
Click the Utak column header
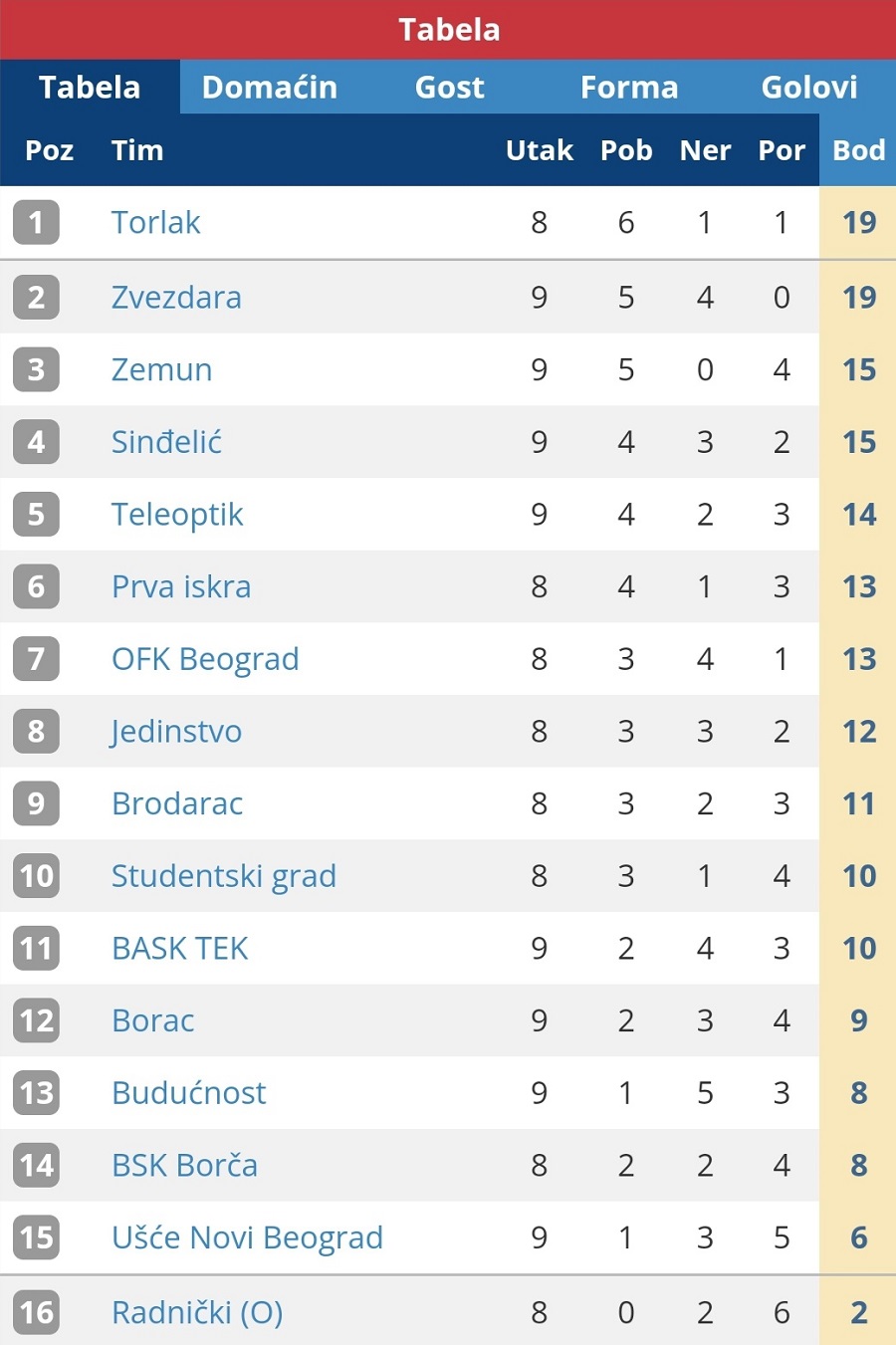(x=539, y=150)
